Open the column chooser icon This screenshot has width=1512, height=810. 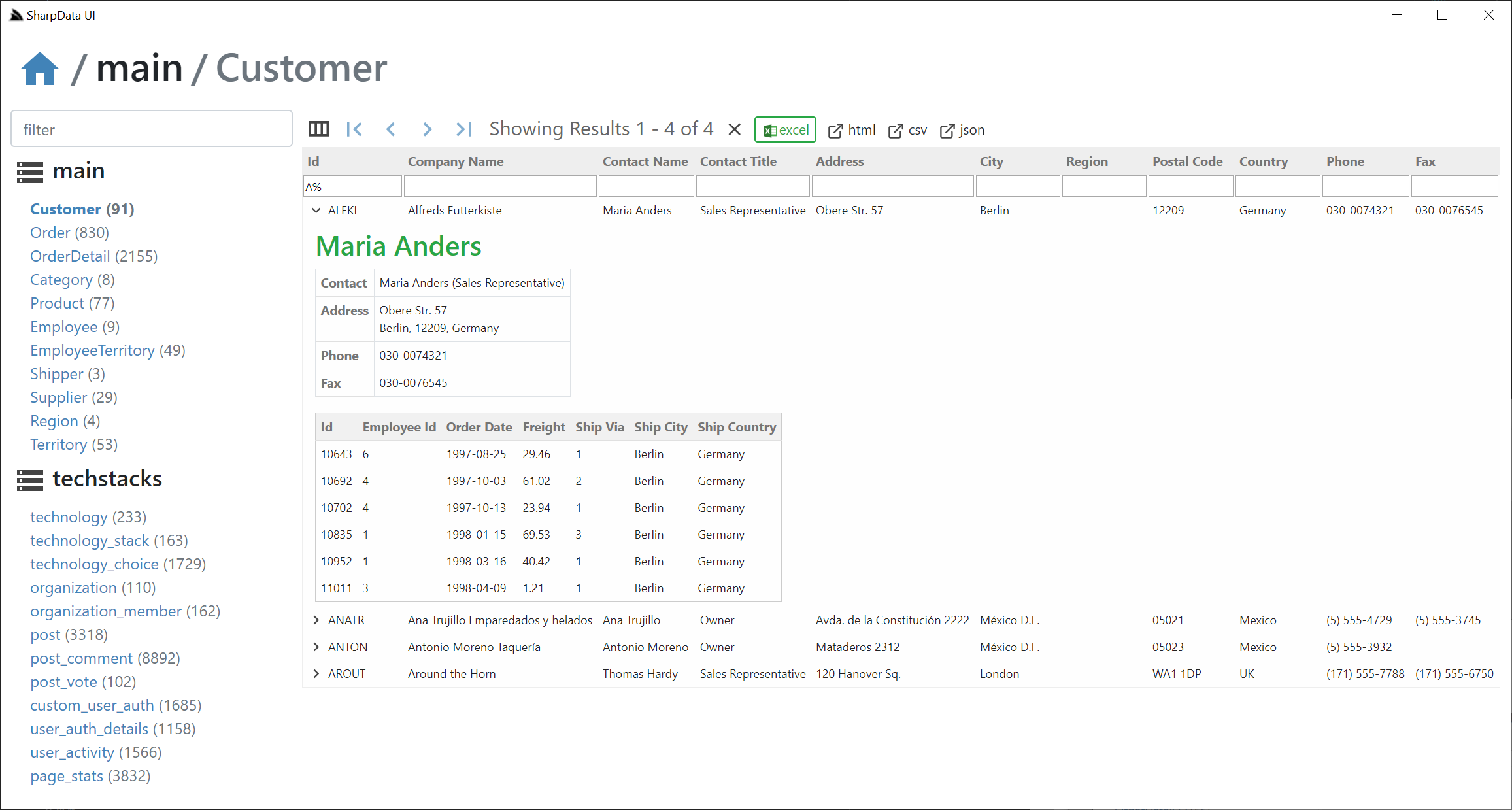318,129
